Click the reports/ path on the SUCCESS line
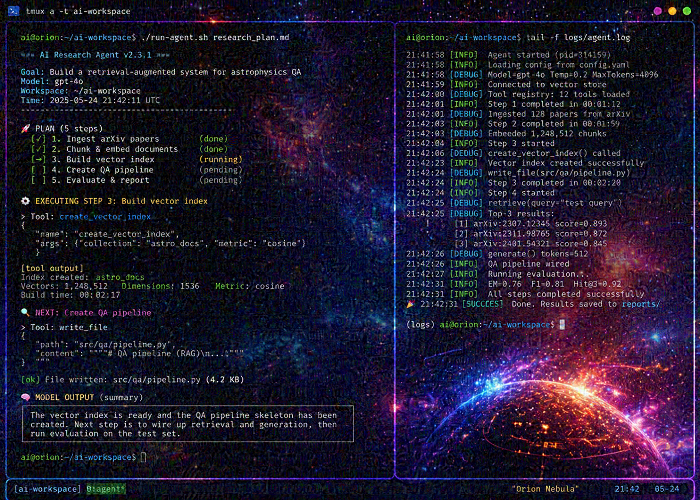 tap(641, 304)
